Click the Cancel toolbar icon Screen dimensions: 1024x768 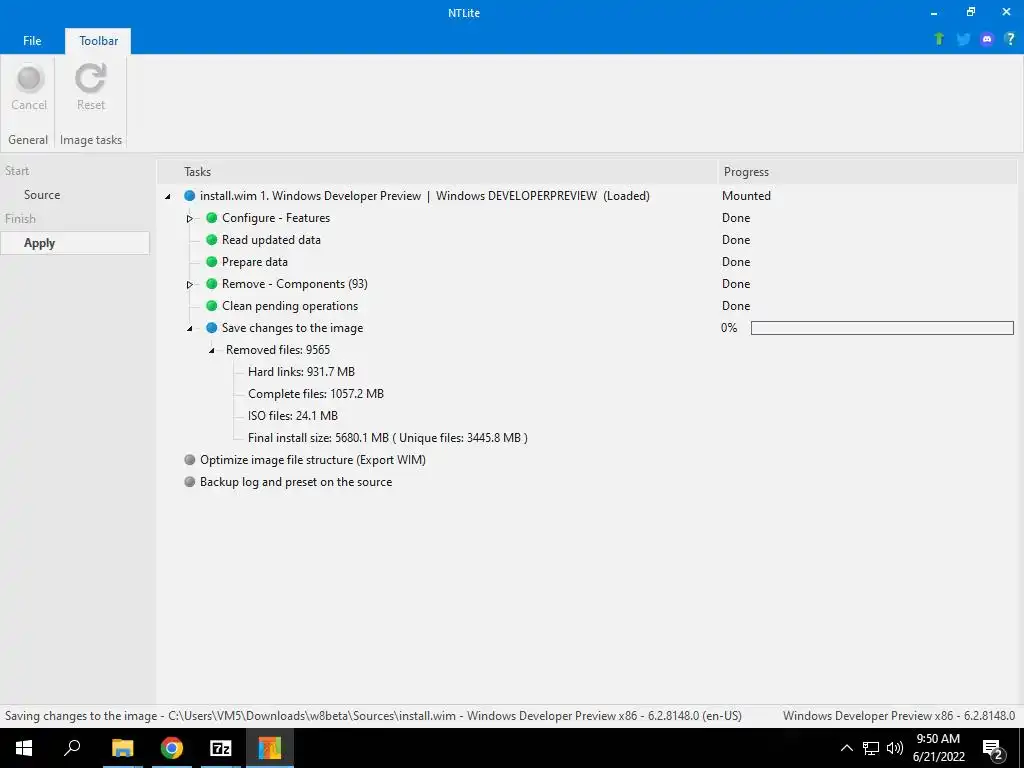(29, 78)
